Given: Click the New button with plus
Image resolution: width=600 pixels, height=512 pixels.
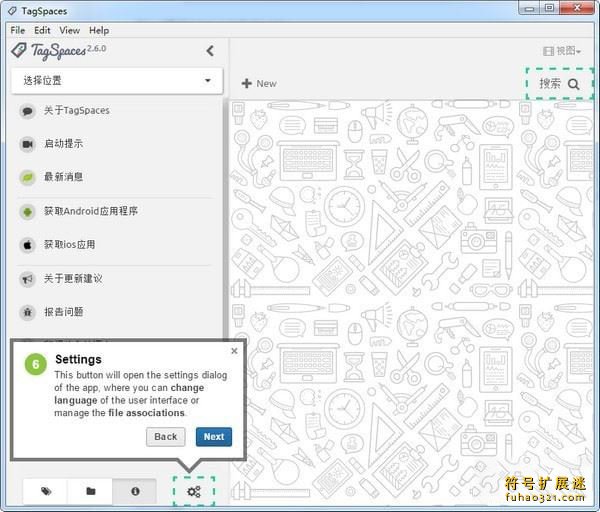Looking at the screenshot, I should click(x=259, y=83).
